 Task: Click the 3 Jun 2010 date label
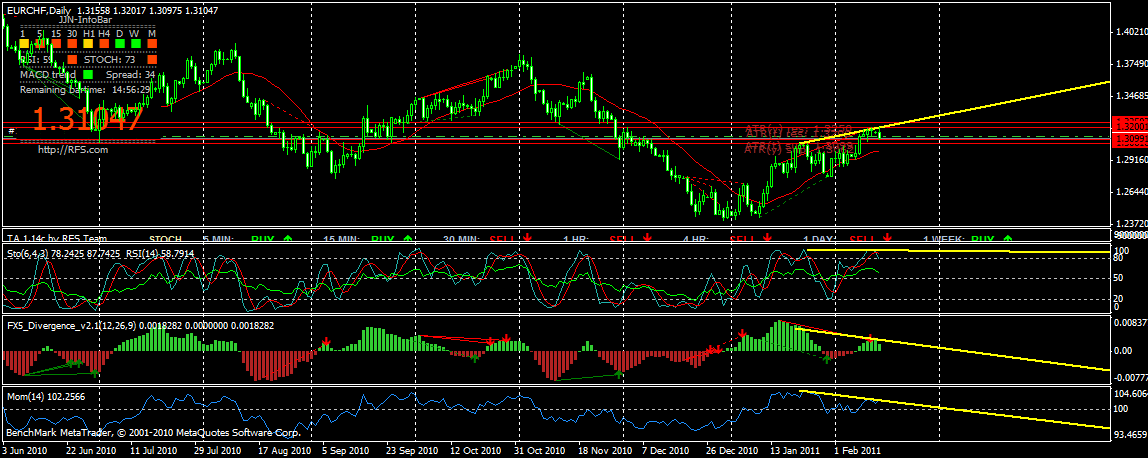(x=26, y=451)
